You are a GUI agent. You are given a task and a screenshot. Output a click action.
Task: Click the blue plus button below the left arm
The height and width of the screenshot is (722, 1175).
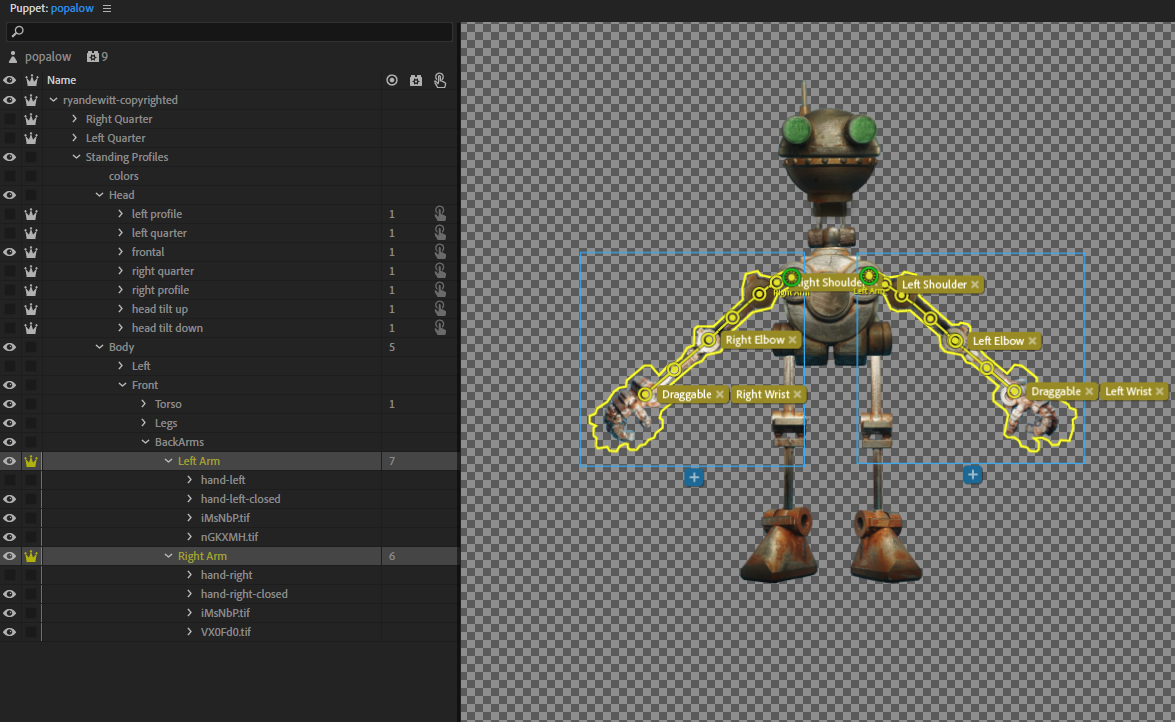[973, 475]
